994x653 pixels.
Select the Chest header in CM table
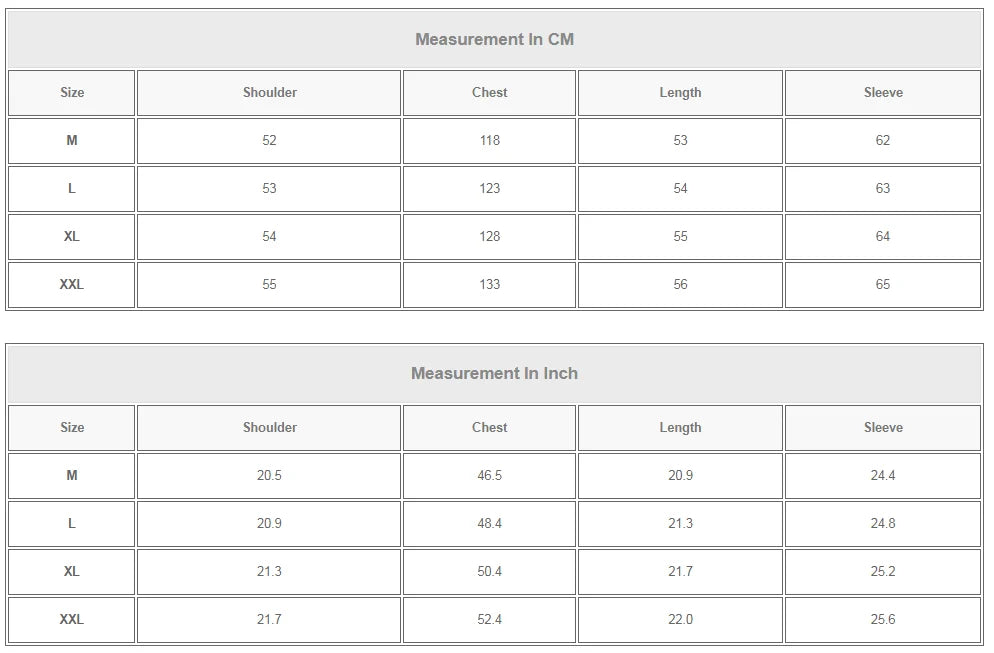click(x=489, y=93)
